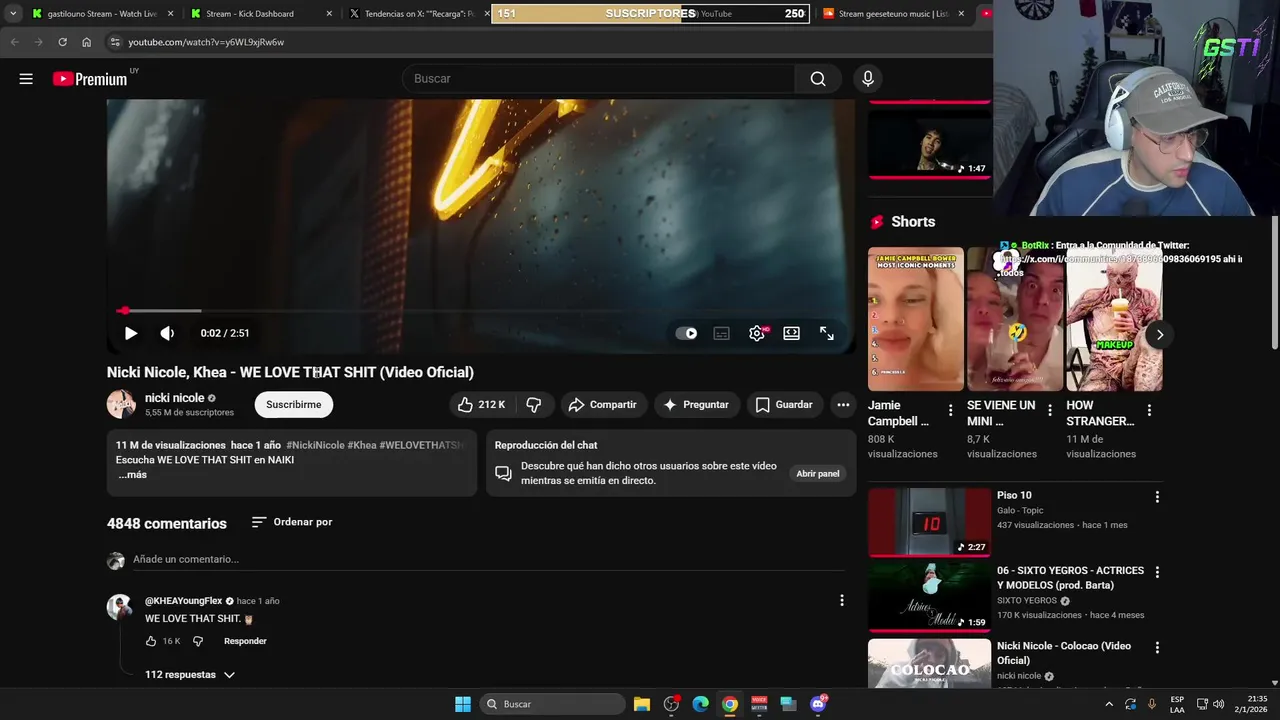Save video with Guardar button
This screenshot has height=720, width=1280.
coord(785,404)
